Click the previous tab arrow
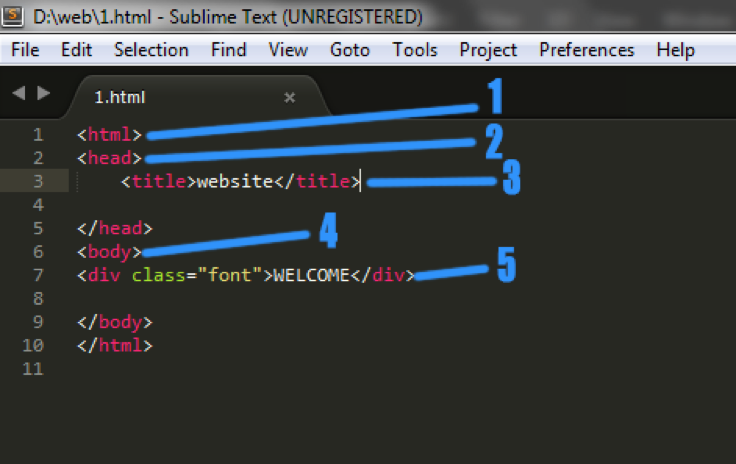 (x=19, y=93)
